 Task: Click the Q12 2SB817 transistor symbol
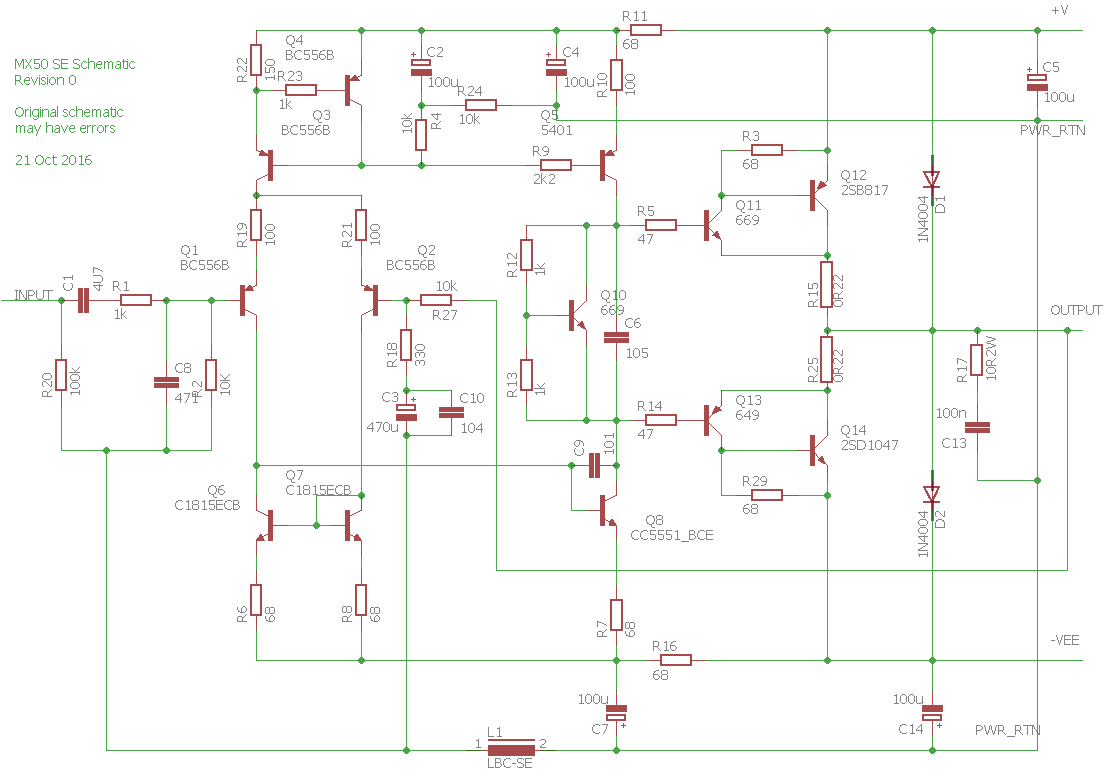[820, 195]
